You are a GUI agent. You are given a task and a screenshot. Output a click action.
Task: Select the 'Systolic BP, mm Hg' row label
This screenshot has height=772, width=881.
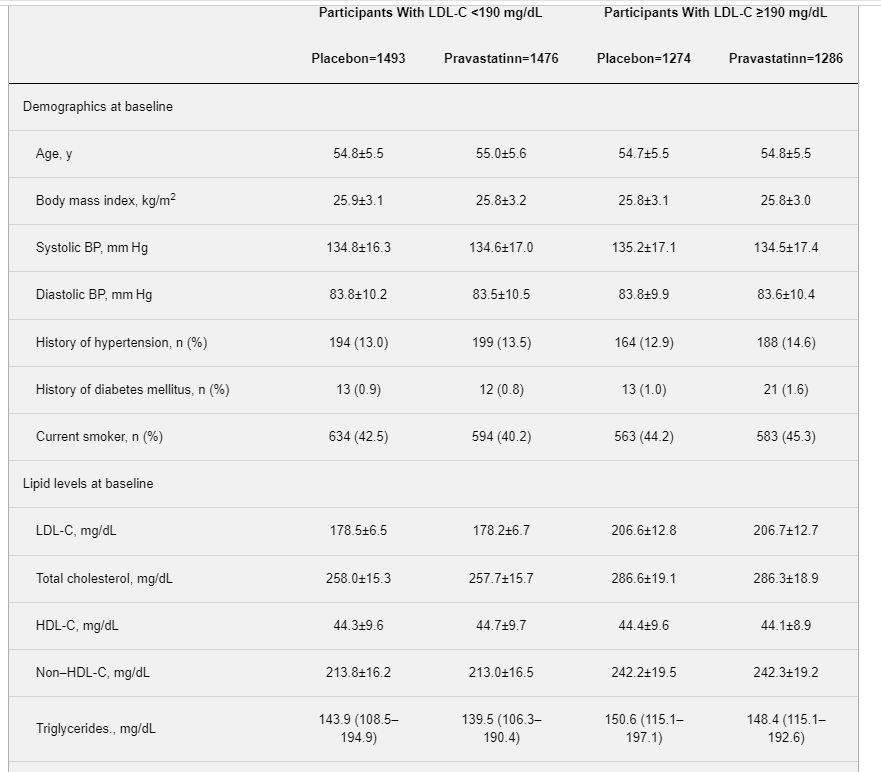(x=92, y=248)
